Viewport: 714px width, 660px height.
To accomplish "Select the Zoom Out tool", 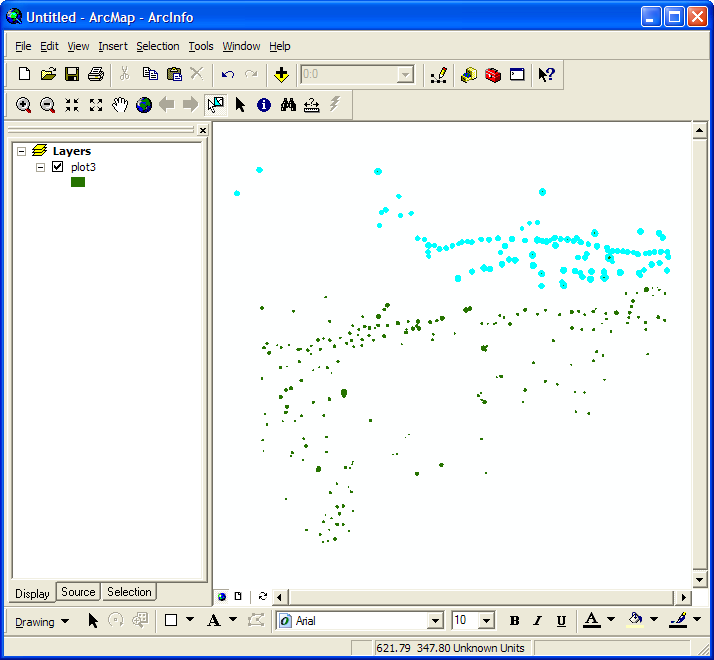I will (47, 105).
